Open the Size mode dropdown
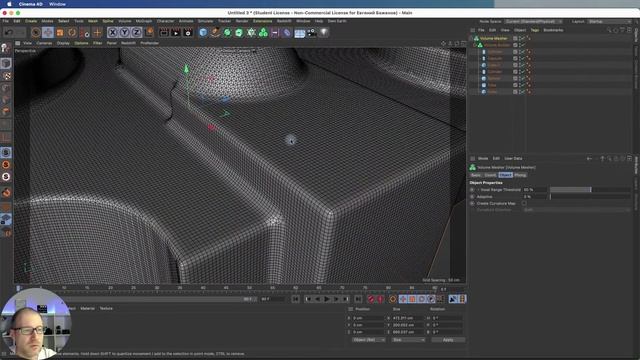640x360 pixels. tap(408, 340)
